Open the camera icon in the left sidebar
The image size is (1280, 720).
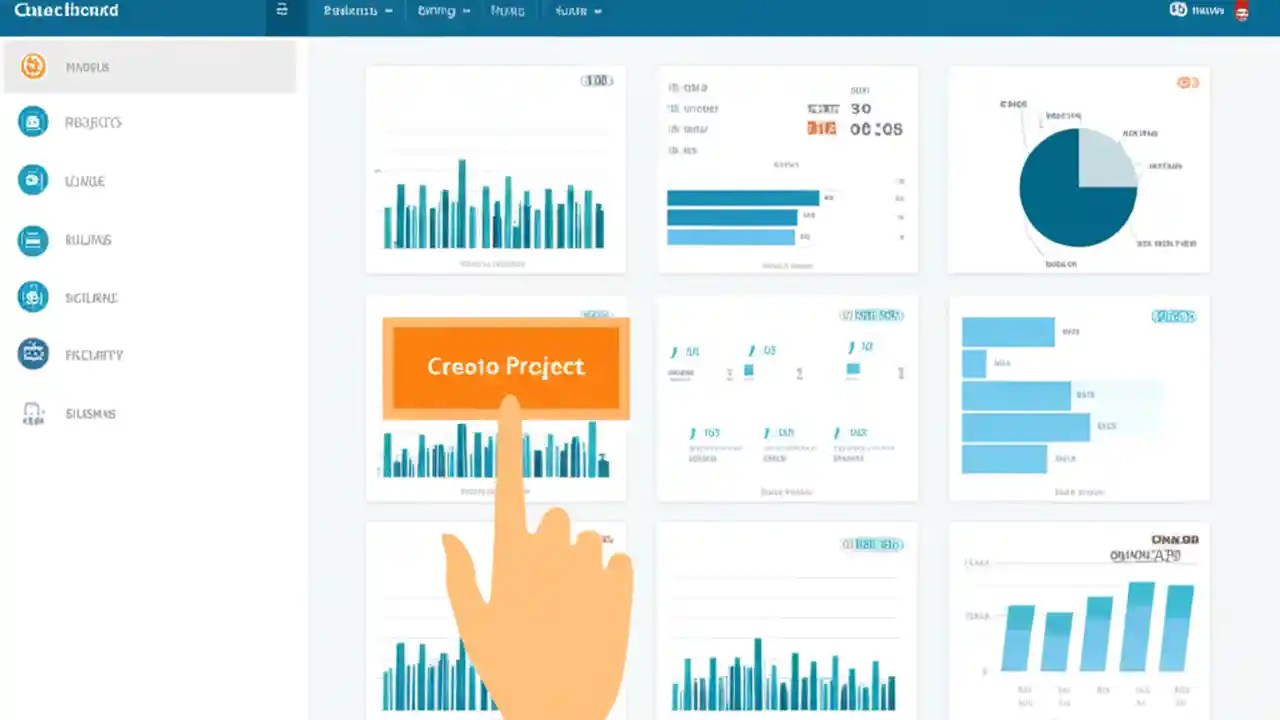click(x=33, y=181)
